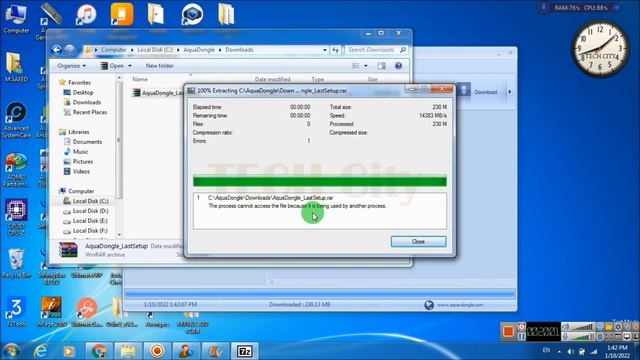Change view using the views icon
The width and height of the screenshot is (640, 360).
(x=356, y=66)
